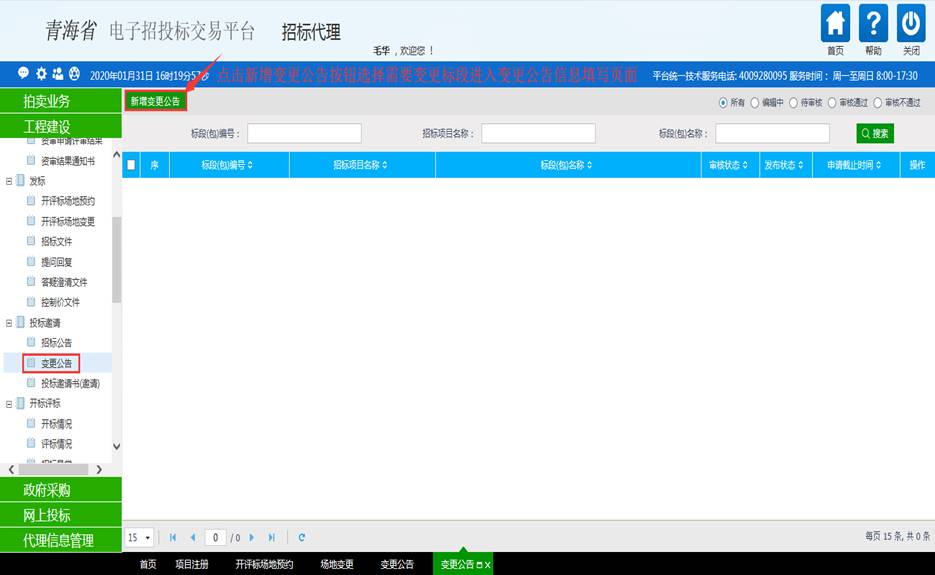Open the 15 rows-per-page dropdown
935x575 pixels.
[x=139, y=538]
